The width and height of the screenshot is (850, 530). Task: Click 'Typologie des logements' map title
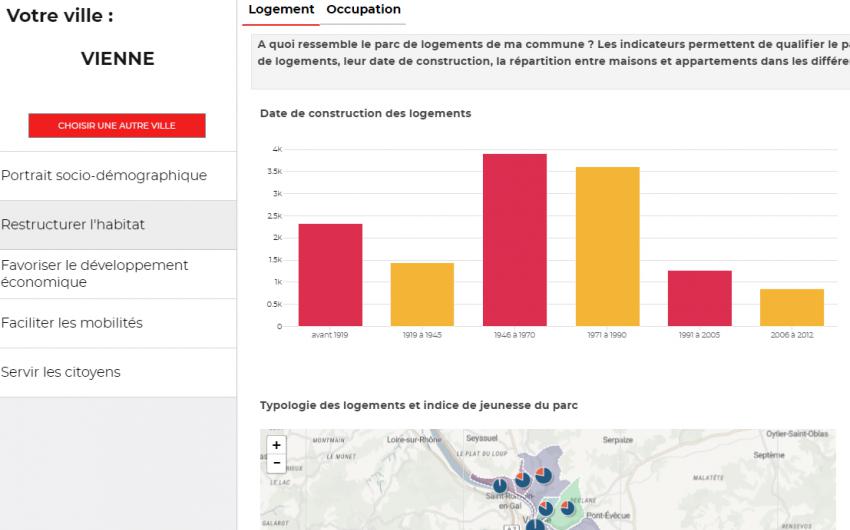tap(418, 405)
